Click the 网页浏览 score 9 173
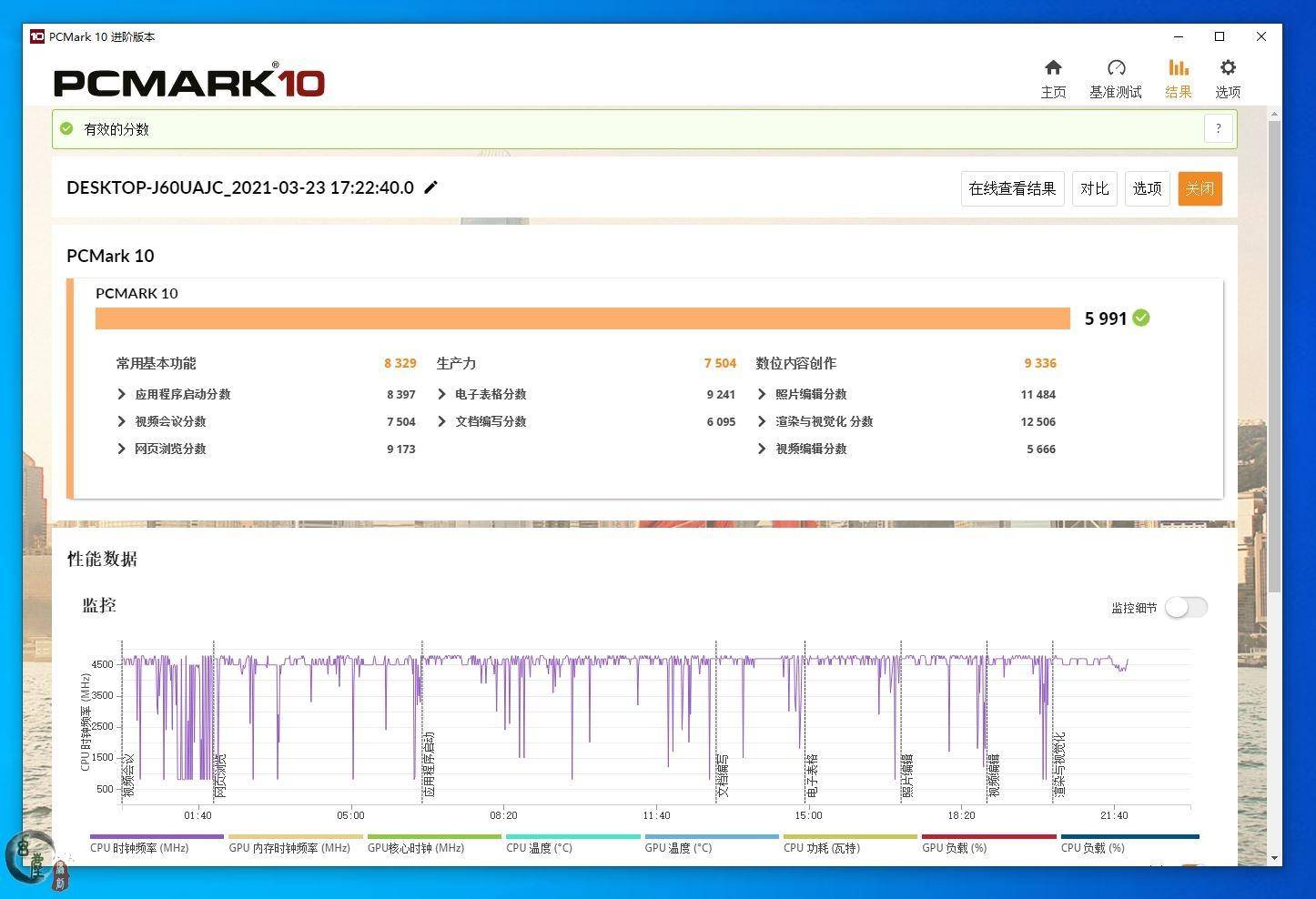 coord(401,449)
